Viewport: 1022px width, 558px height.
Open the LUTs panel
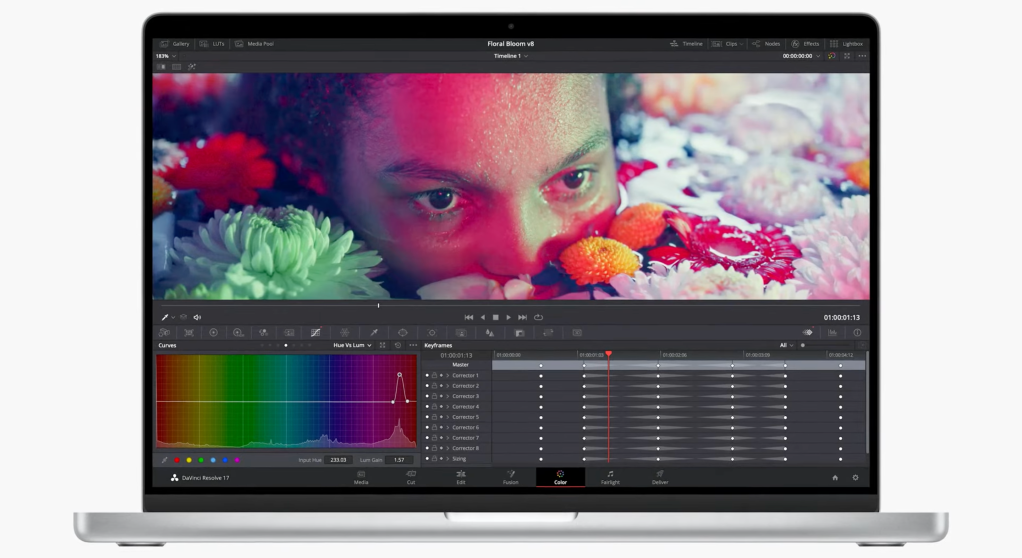click(x=212, y=44)
